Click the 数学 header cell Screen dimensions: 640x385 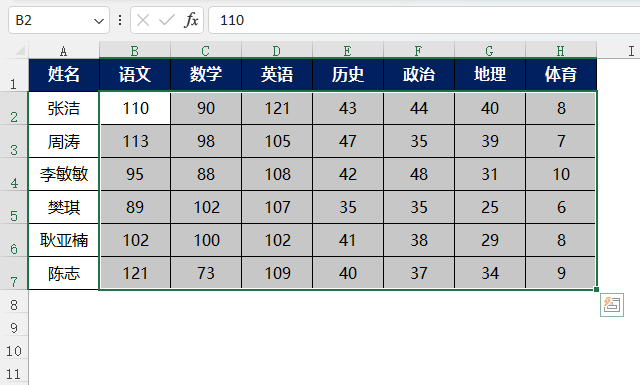(206, 75)
